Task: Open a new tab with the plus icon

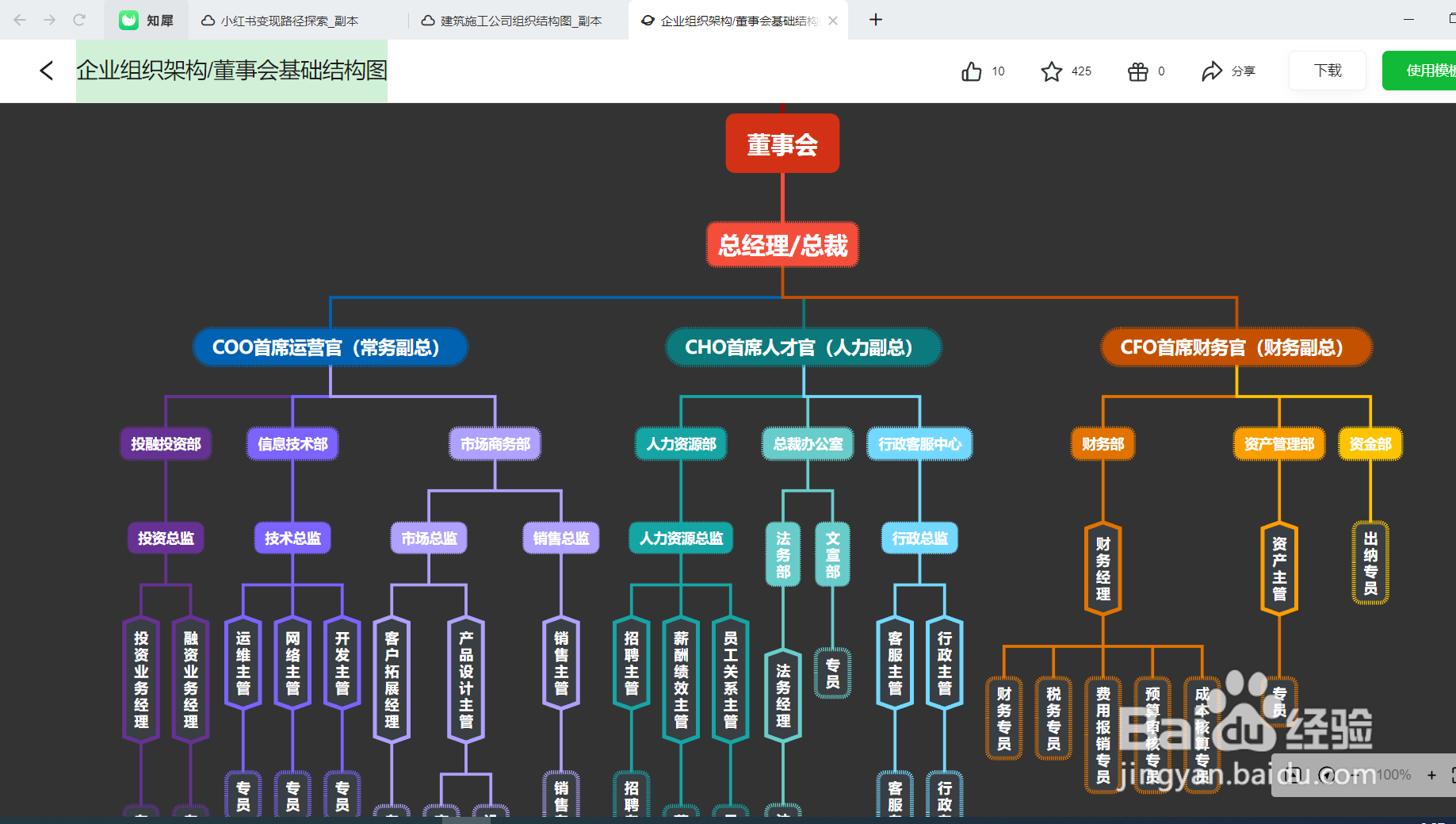Action: tap(876, 20)
